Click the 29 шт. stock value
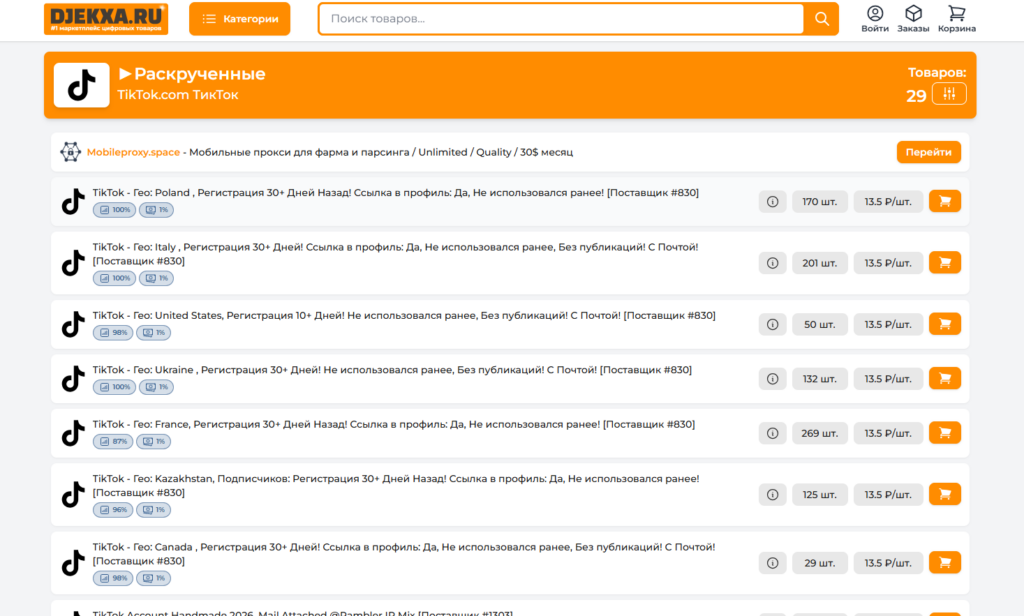1024x616 pixels. click(820, 563)
